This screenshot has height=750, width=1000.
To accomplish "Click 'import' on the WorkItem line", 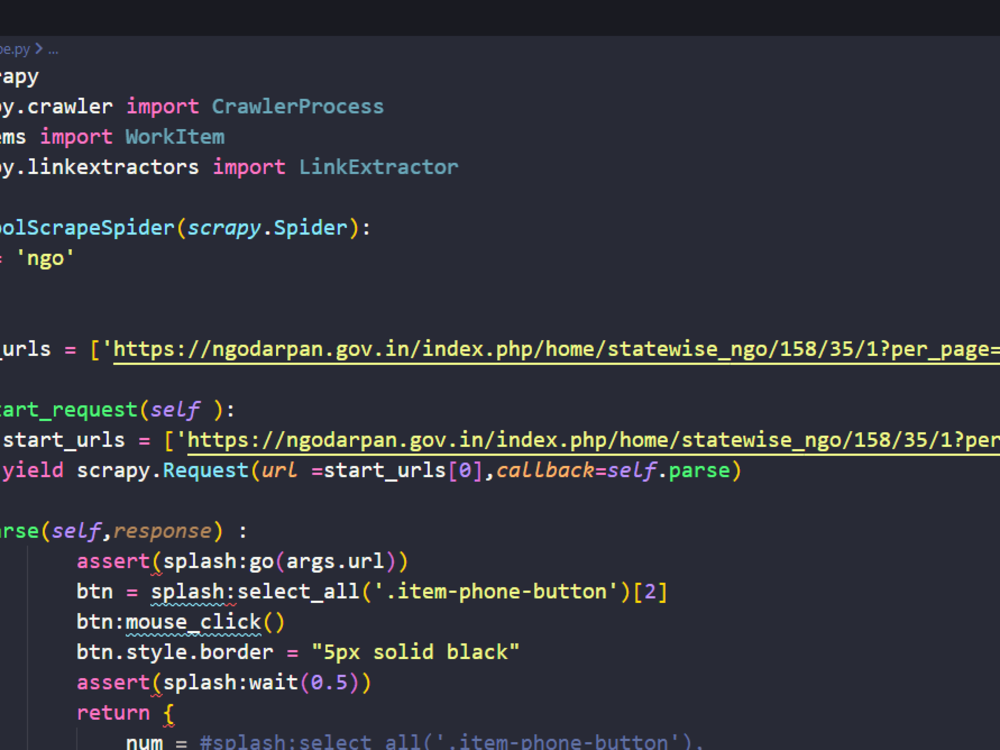I will pyautogui.click(x=77, y=136).
